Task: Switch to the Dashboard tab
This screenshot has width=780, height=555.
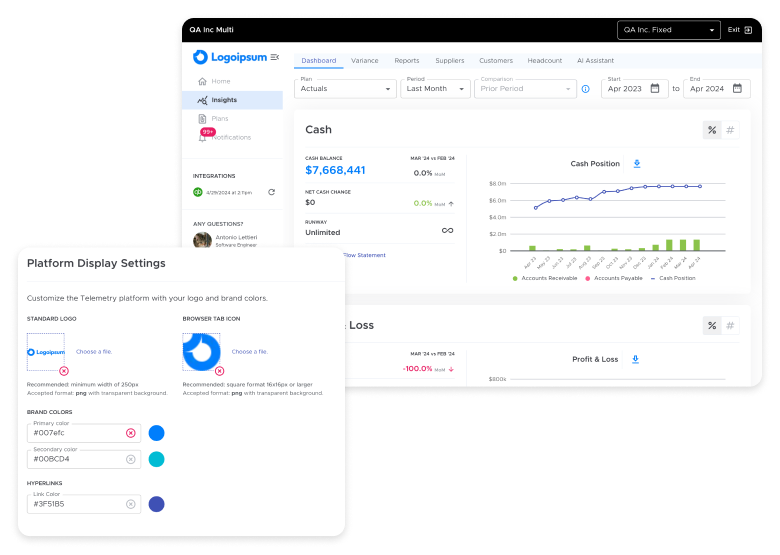Action: click(x=318, y=61)
